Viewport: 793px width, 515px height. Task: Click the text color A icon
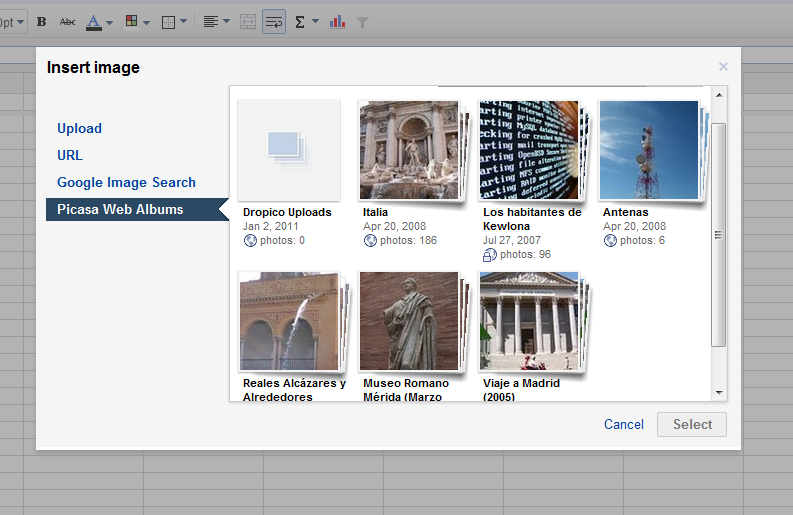94,22
